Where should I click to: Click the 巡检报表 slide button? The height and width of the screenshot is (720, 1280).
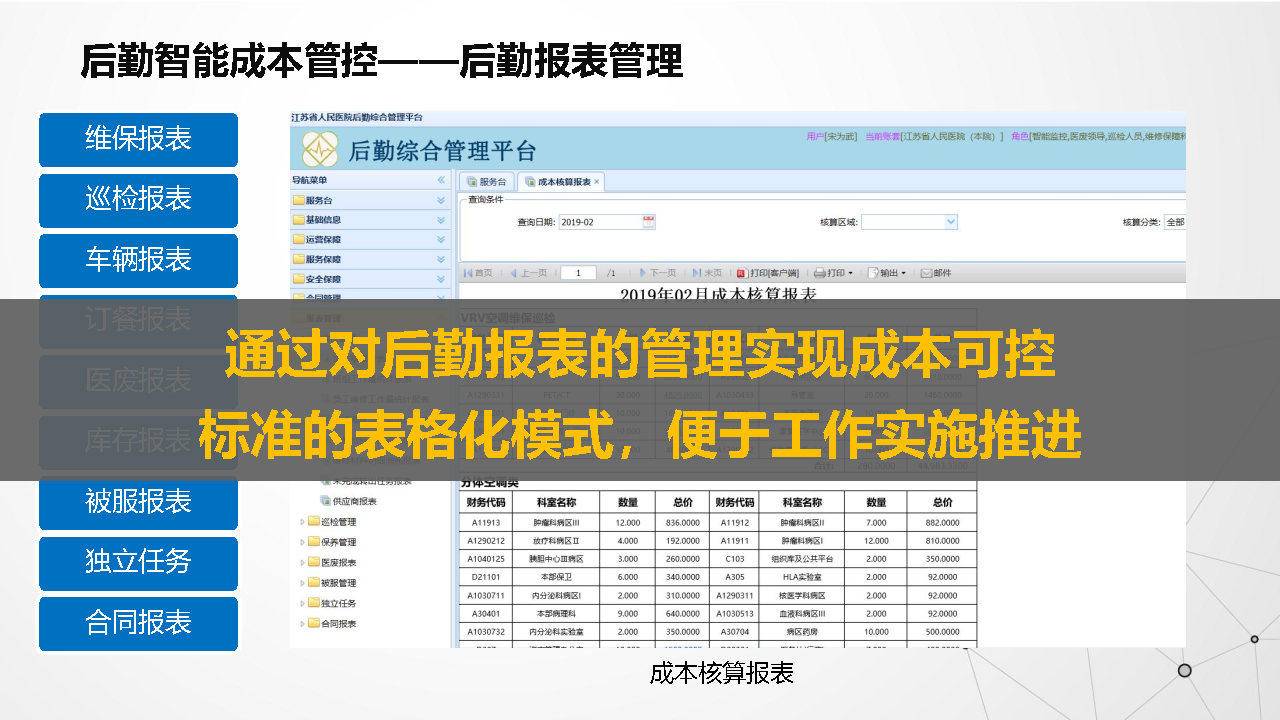(x=138, y=199)
